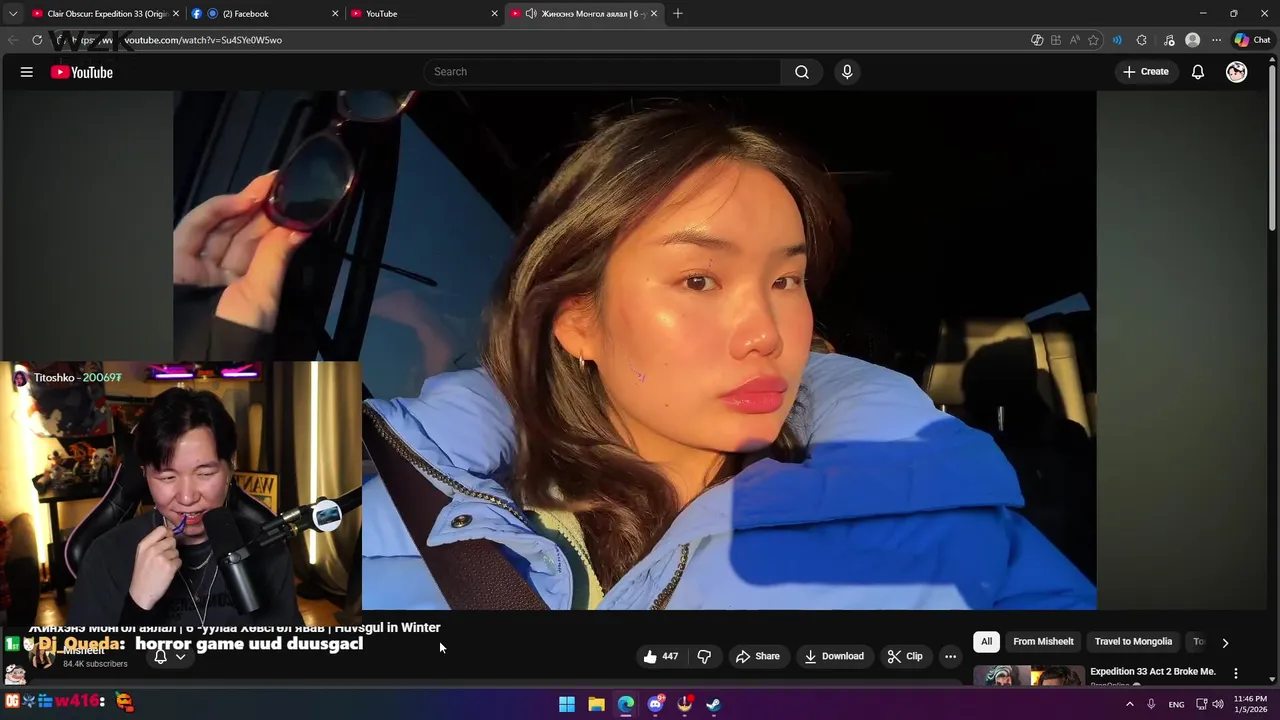Open the taskbar volume control

click(x=1217, y=704)
